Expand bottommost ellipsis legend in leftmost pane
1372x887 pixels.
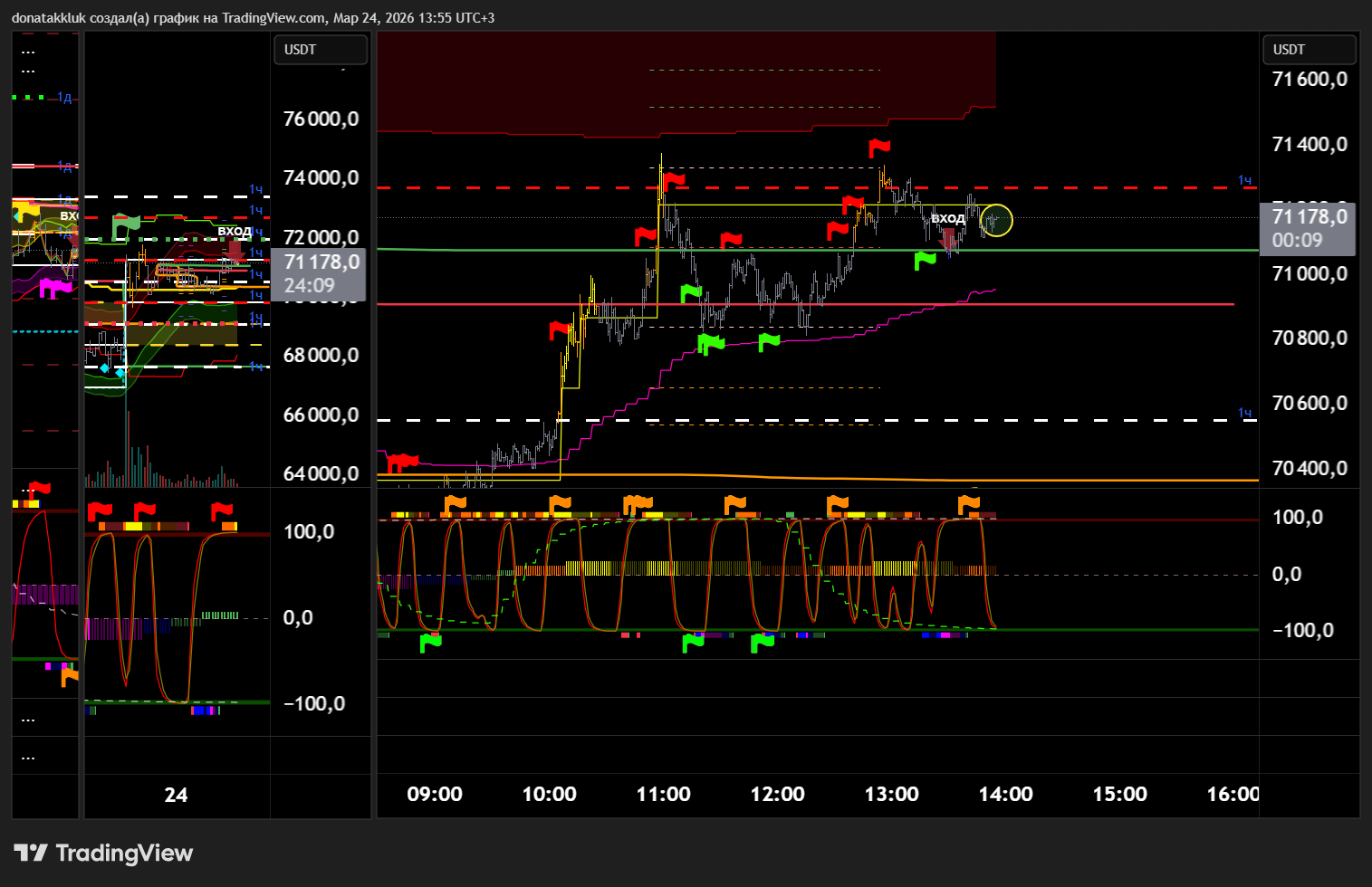(x=28, y=757)
